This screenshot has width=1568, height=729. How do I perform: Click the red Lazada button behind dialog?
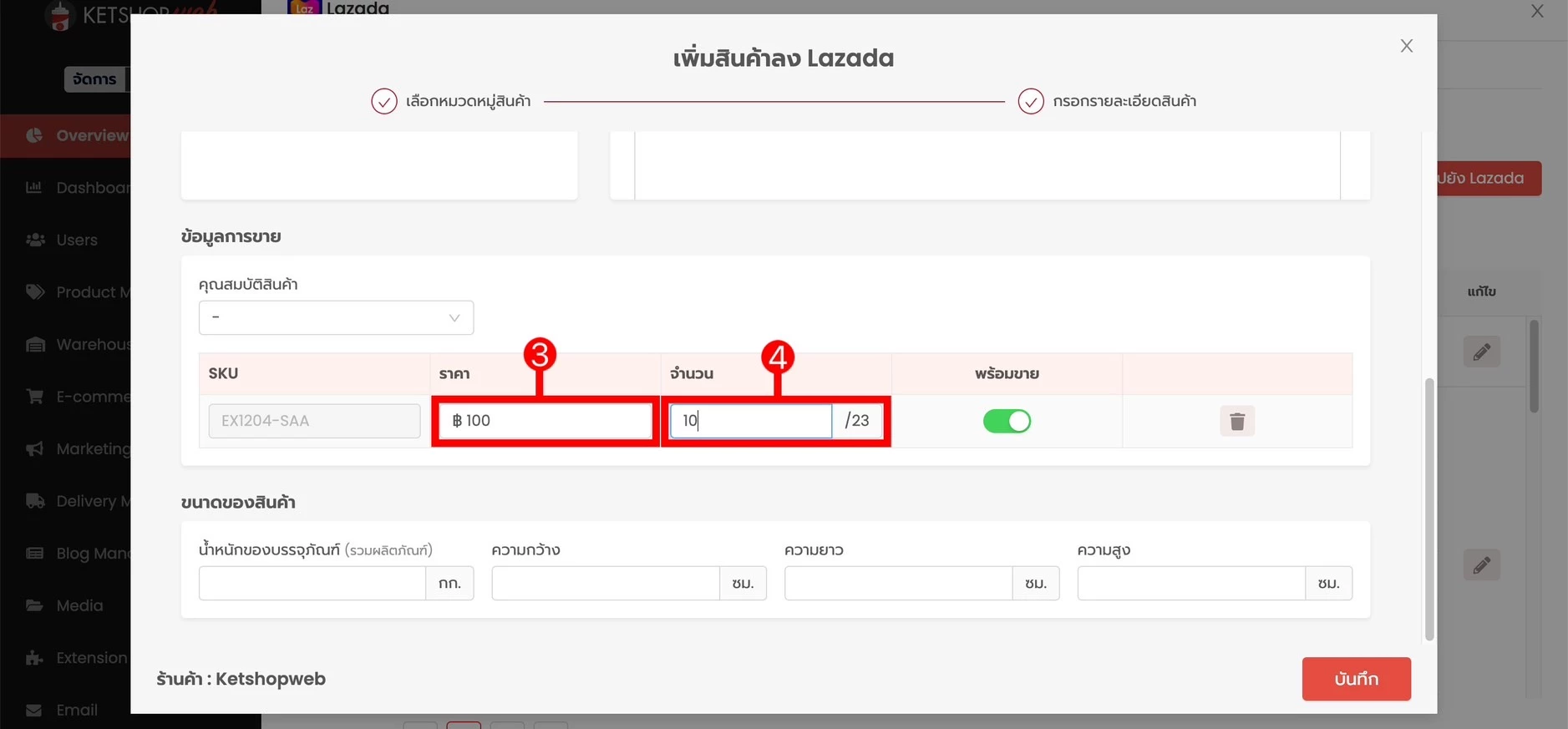(1489, 178)
